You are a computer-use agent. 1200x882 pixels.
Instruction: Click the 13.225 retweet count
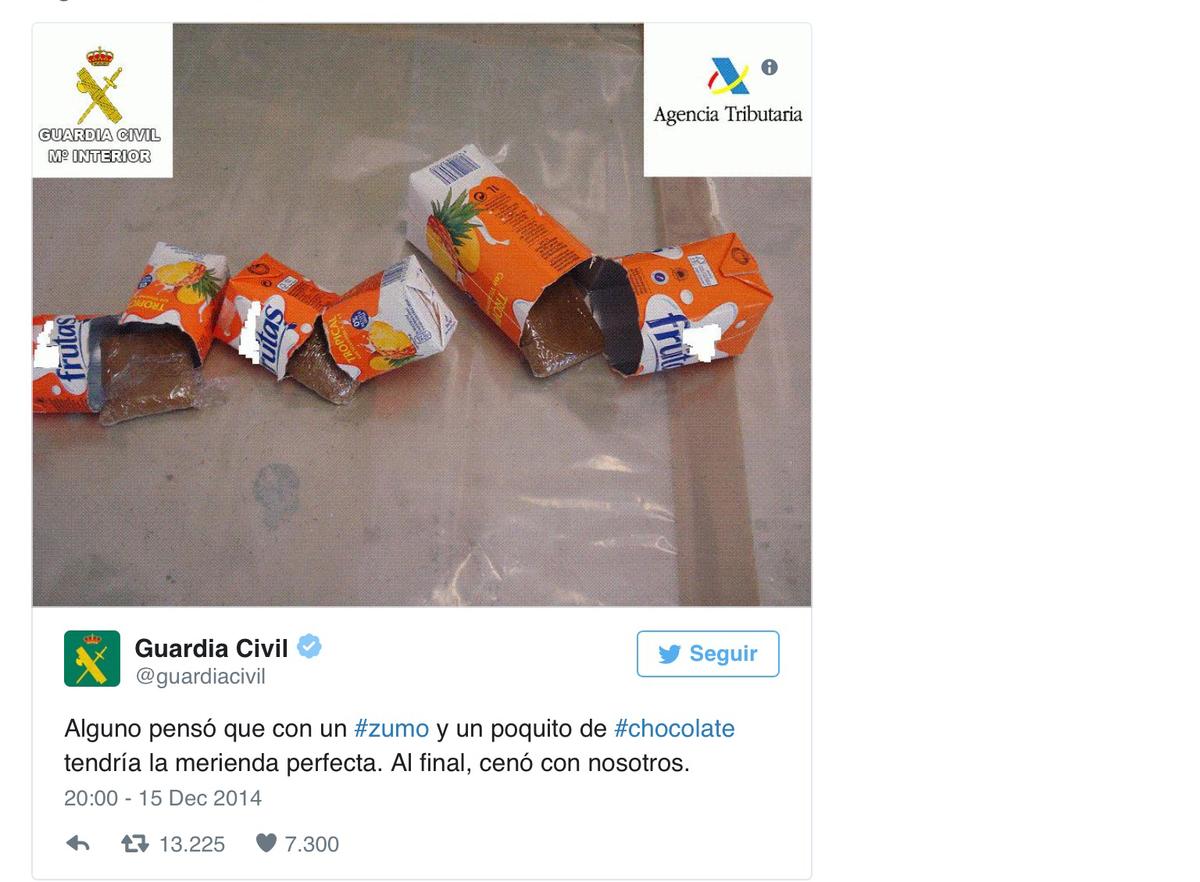[x=192, y=844]
